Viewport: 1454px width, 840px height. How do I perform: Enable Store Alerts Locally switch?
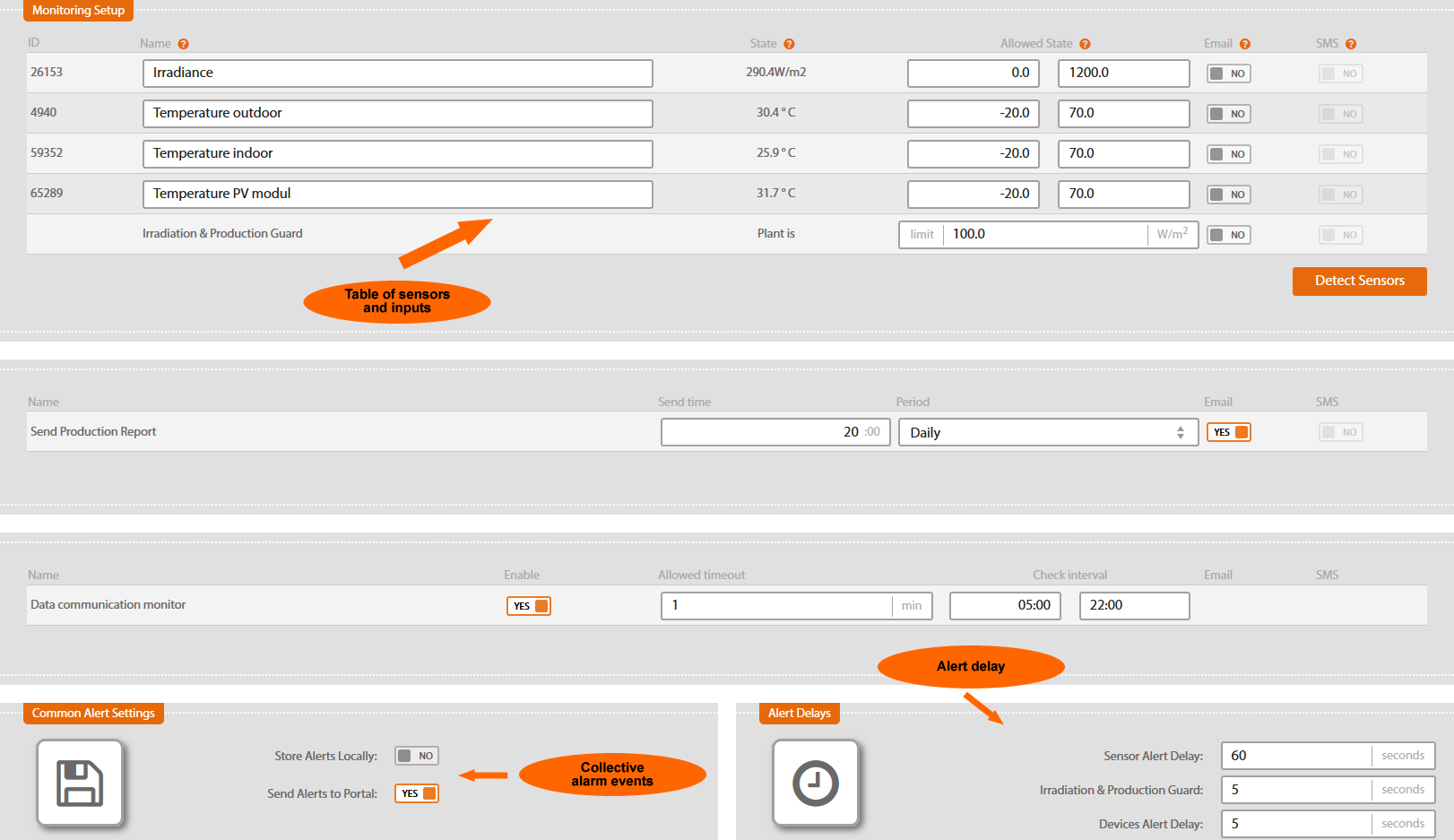416,756
